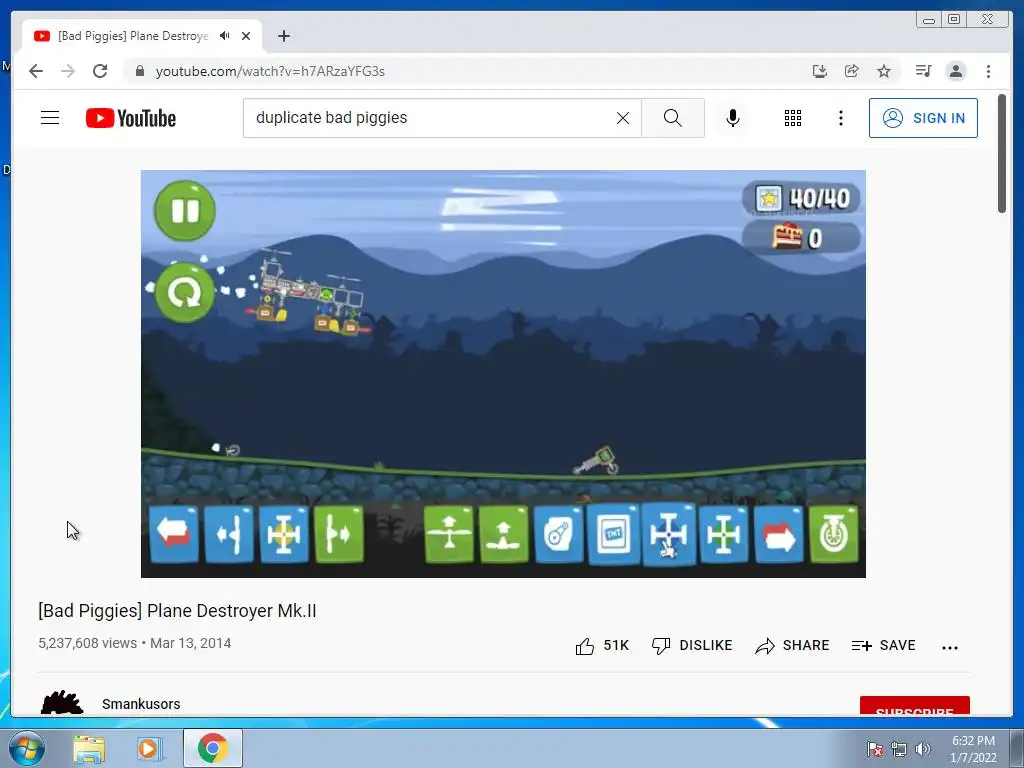Click the install page icon in address bar
This screenshot has height=768, width=1024.
click(x=820, y=71)
